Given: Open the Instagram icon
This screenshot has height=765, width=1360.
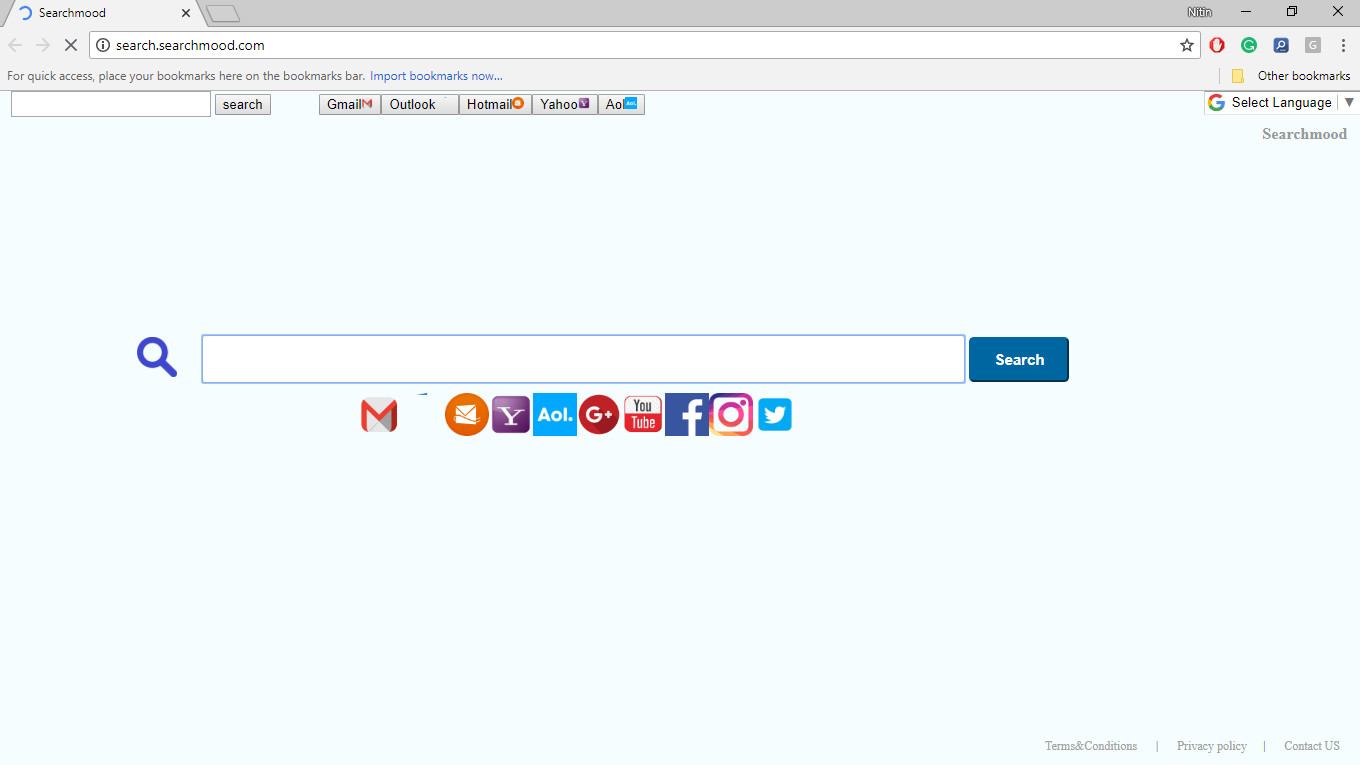Looking at the screenshot, I should 731,414.
